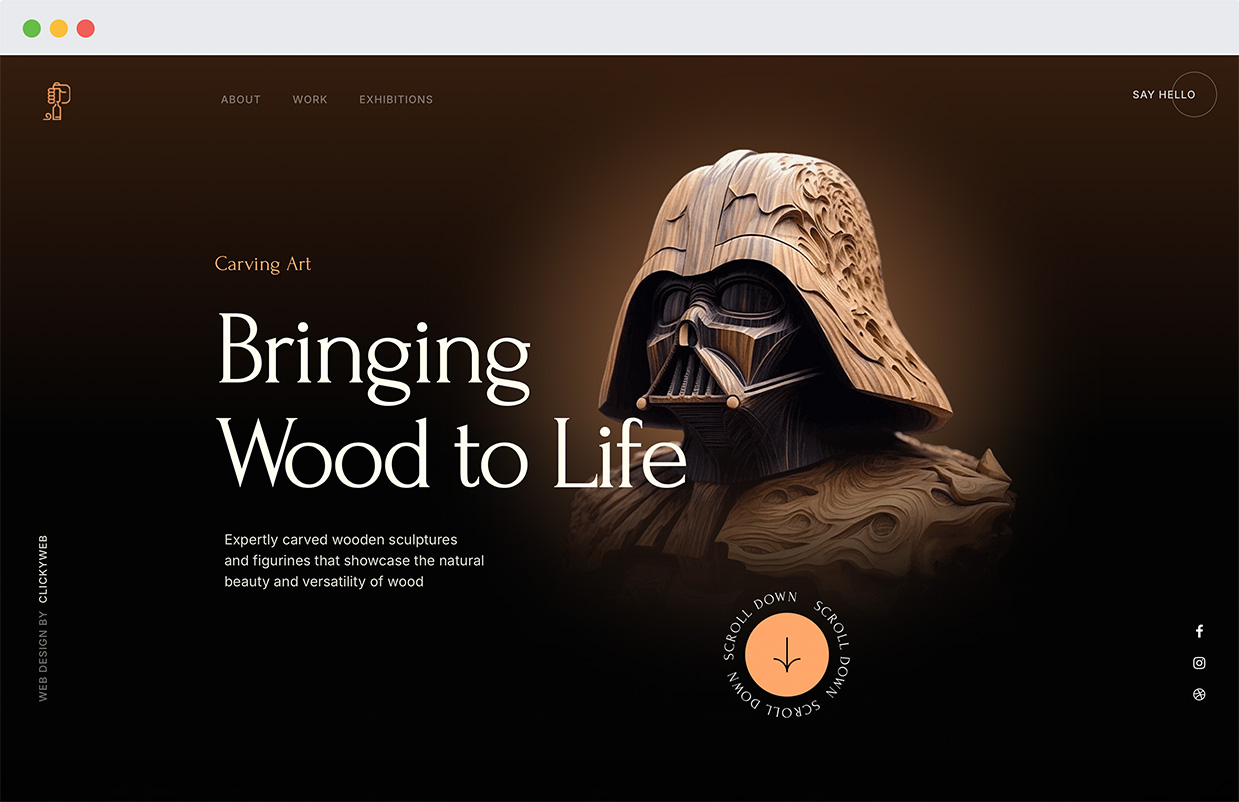
Task: Follow the ClickyWeb design credit link
Action: tap(43, 569)
